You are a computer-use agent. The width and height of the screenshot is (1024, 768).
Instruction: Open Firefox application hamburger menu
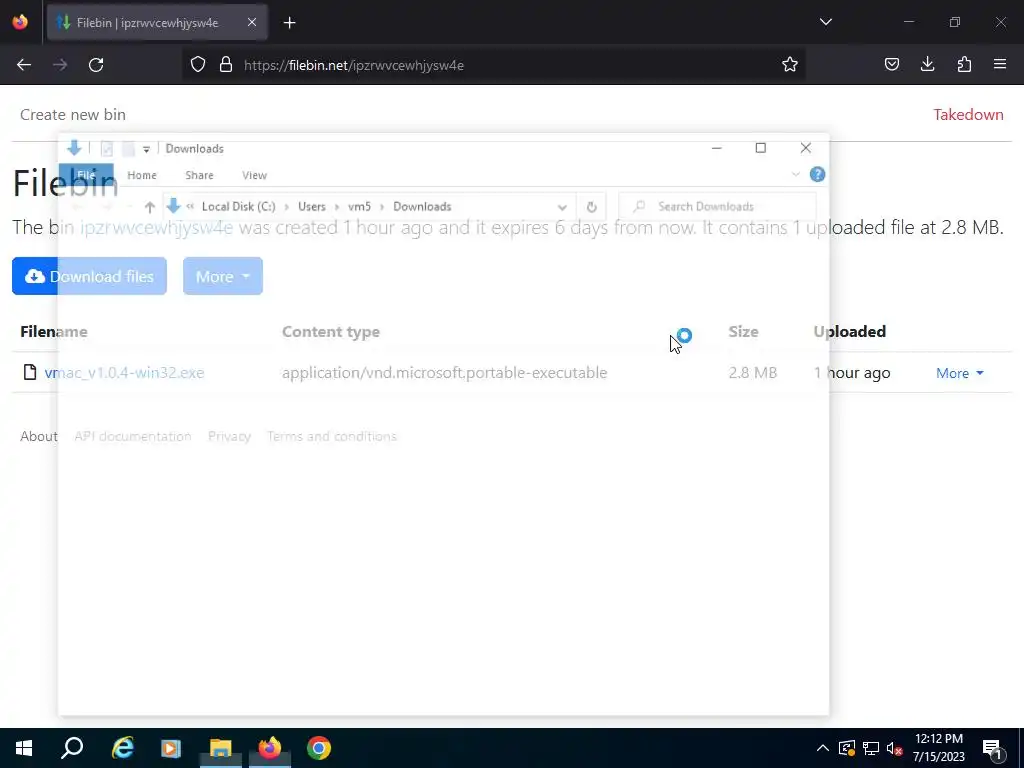click(1000, 65)
